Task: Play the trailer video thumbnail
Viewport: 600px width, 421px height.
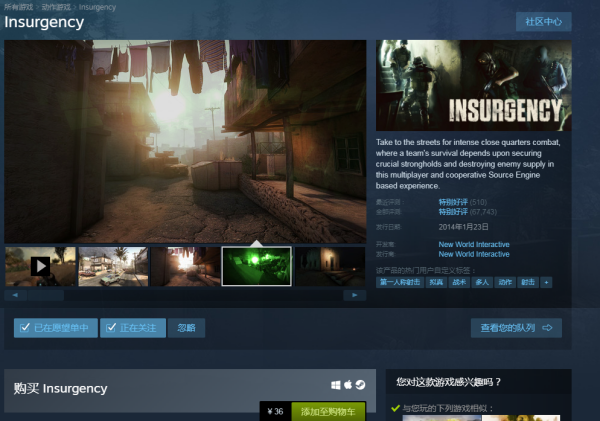Action: coord(40,266)
